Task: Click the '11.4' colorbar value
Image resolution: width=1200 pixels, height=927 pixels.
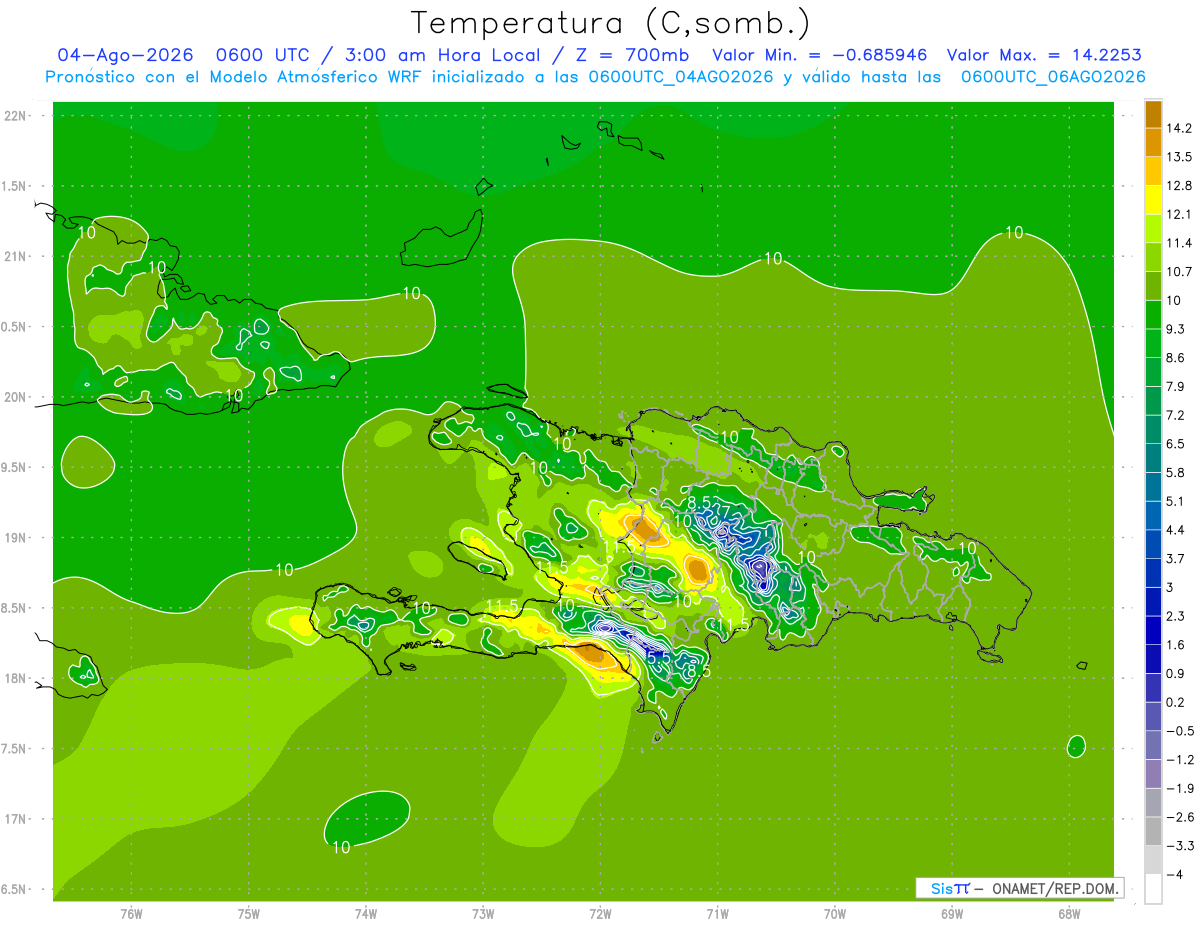Action: click(x=1179, y=243)
